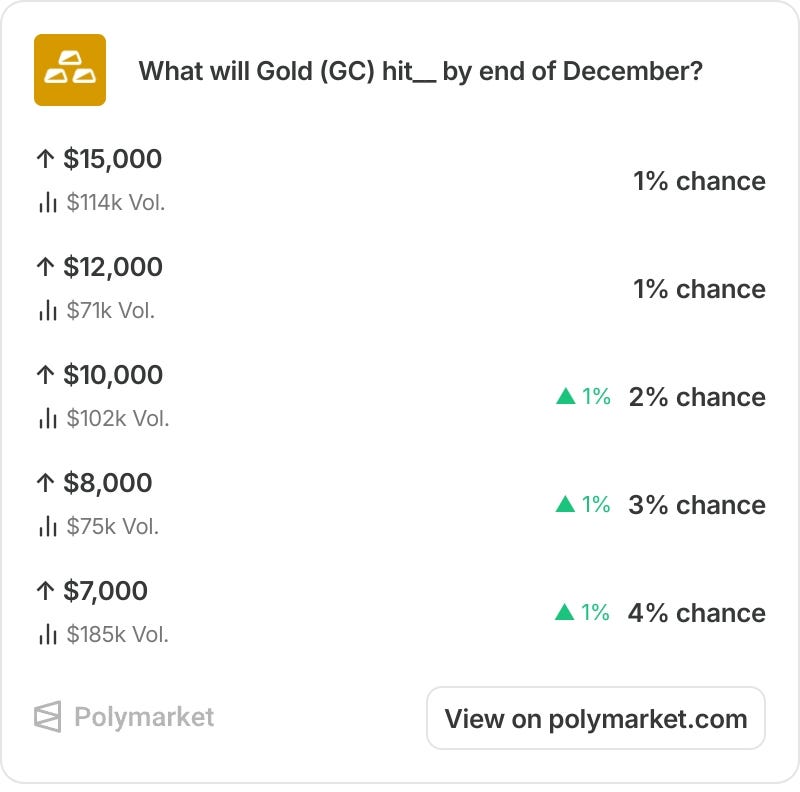The image size is (800, 792).
Task: Click the 4% chance value
Action: pyautogui.click(x=696, y=612)
